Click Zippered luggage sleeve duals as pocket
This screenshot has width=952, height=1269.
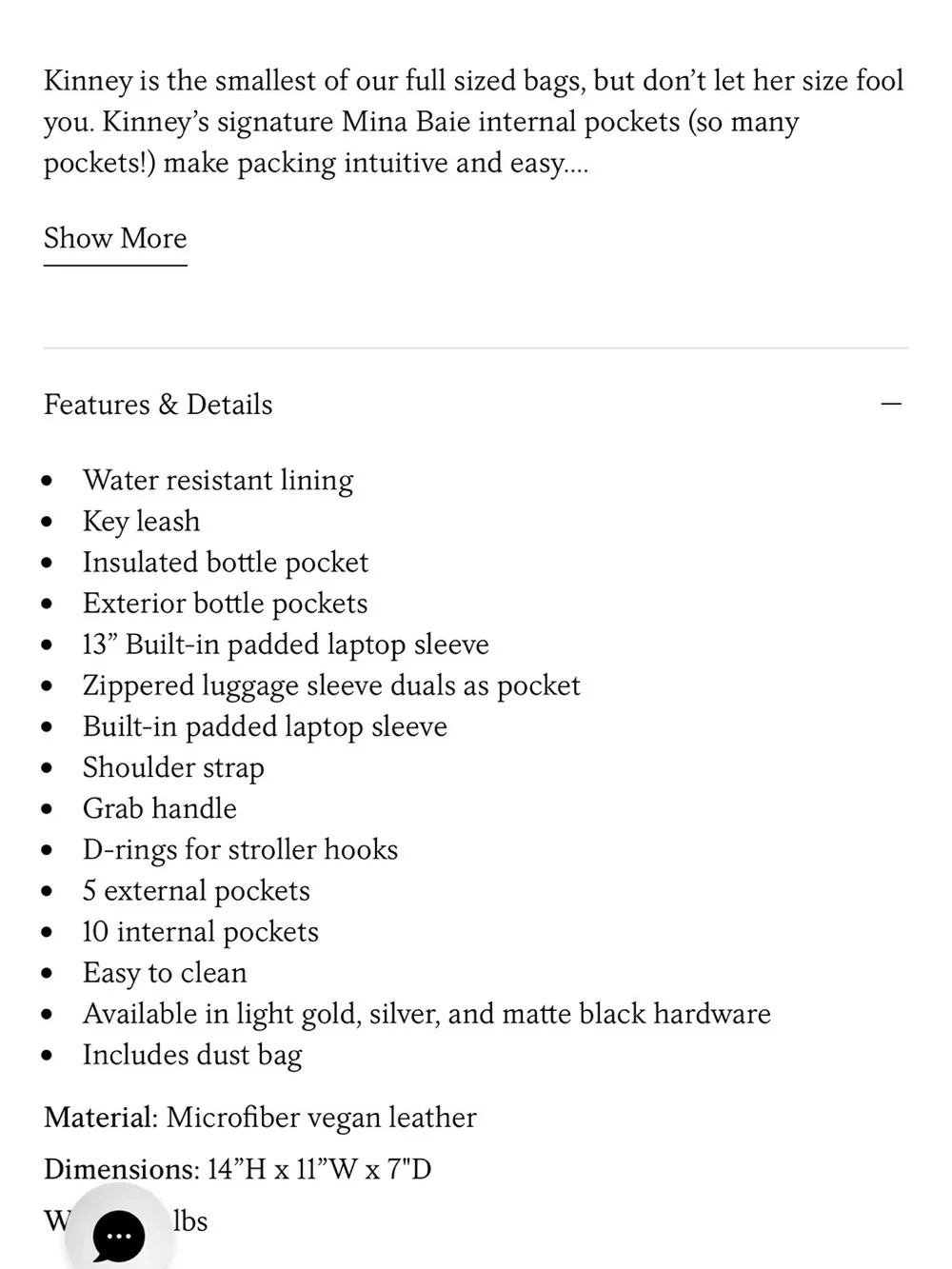(331, 685)
